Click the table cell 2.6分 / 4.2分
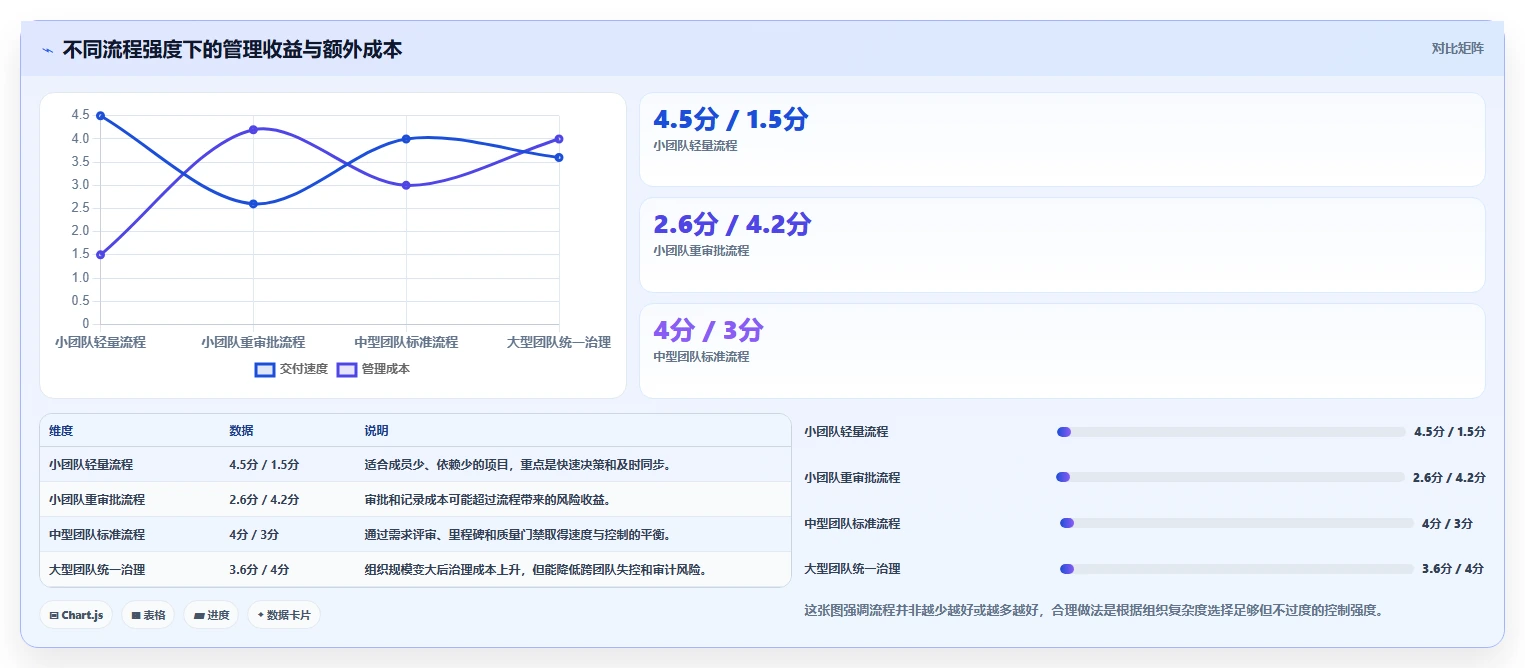Viewport: 1525px width, 668px height. click(264, 500)
